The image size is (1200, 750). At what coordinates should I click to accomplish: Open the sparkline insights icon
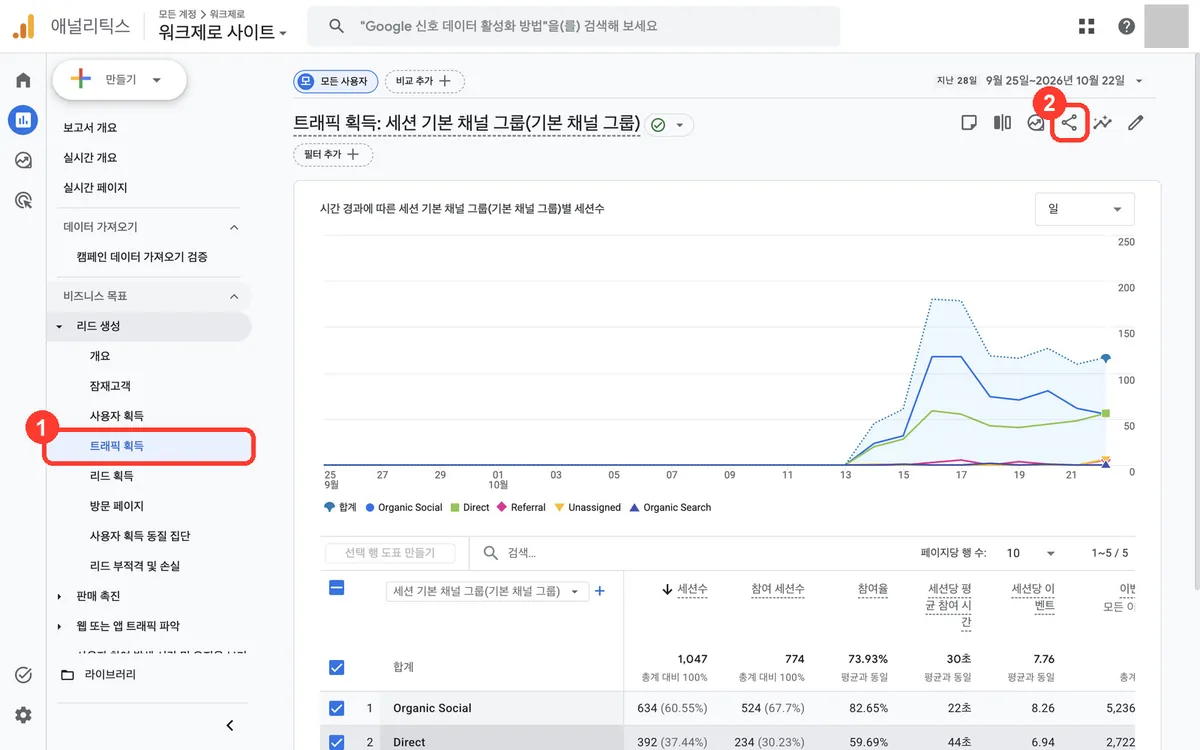1102,123
